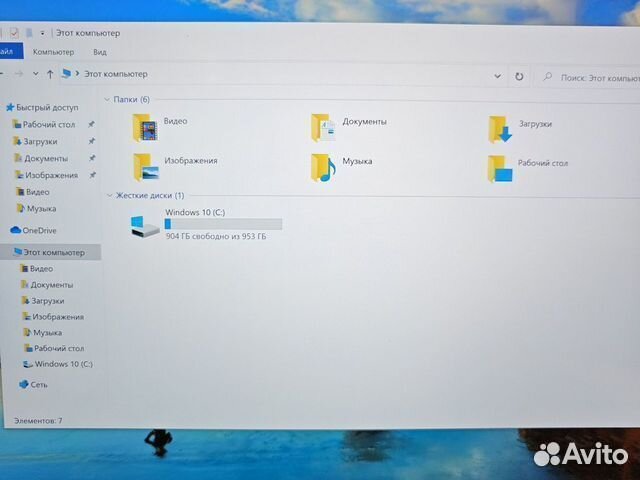Open the Изображения folder icon in Папки

146,167
